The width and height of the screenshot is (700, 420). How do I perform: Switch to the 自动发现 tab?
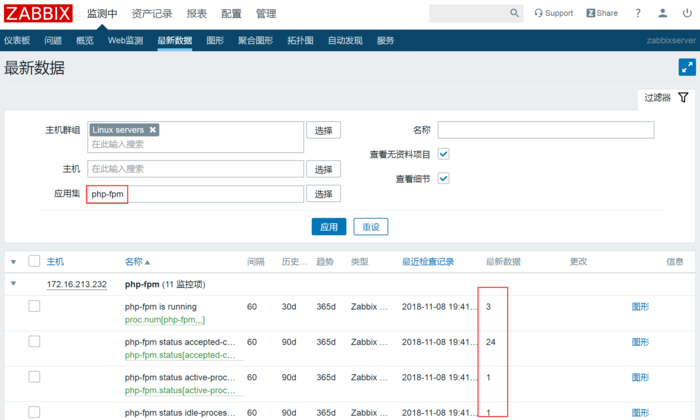coord(345,41)
